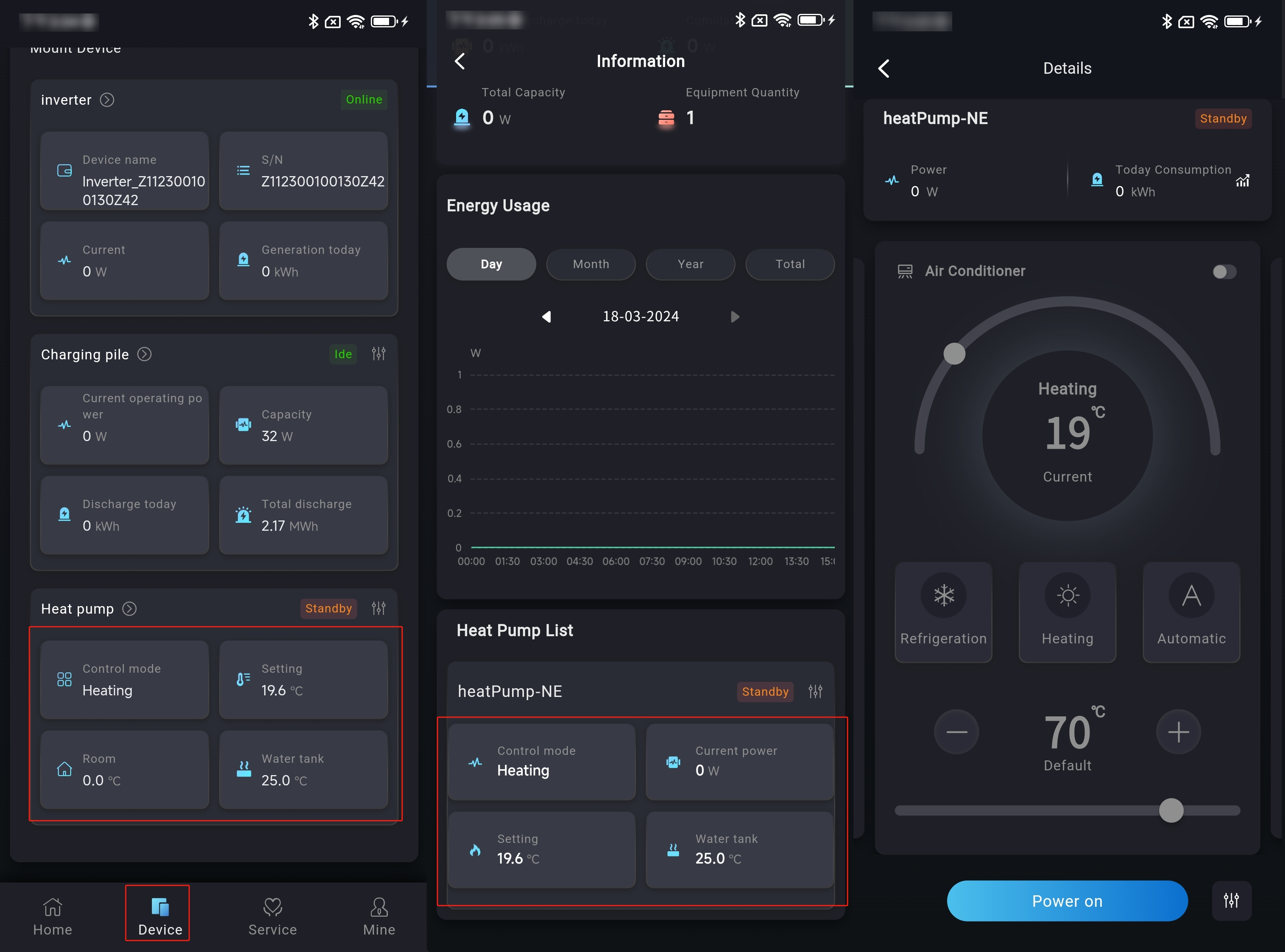The image size is (1285, 952).
Task: Open Today Consumption chart icon
Action: (x=1243, y=180)
